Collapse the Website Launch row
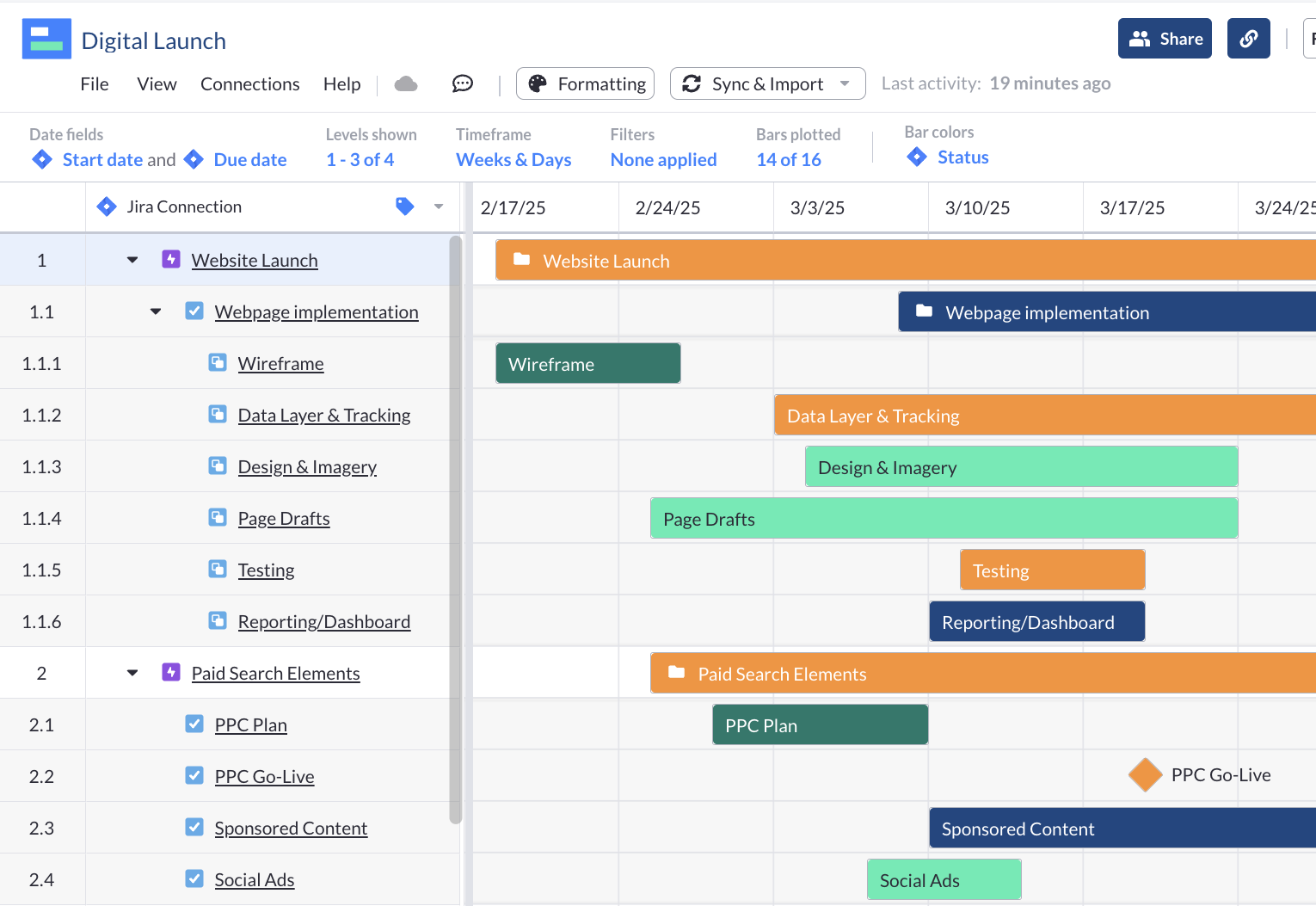This screenshot has width=1316, height=906. pyautogui.click(x=132, y=259)
